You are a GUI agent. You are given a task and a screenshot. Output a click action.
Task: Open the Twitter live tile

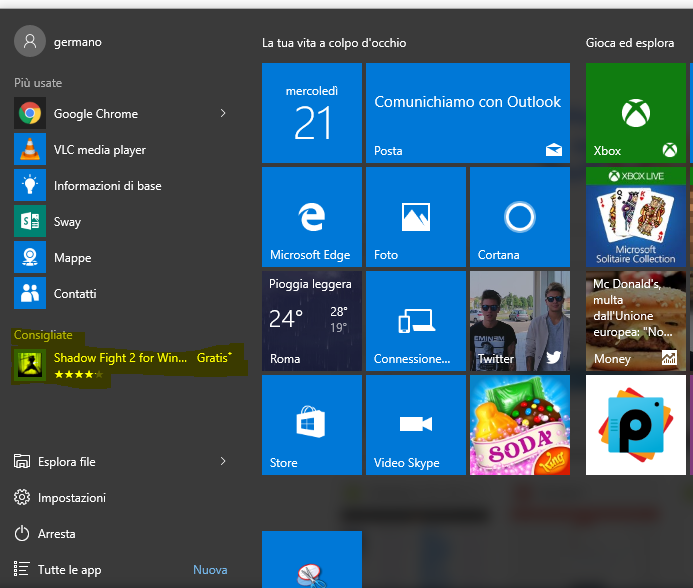[520, 321]
